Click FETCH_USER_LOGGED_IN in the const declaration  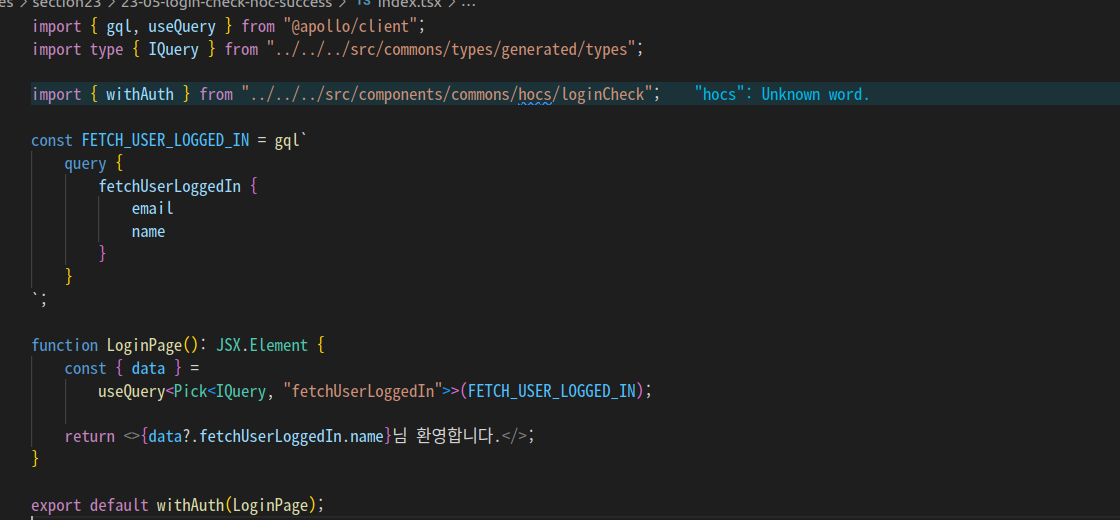coord(165,140)
